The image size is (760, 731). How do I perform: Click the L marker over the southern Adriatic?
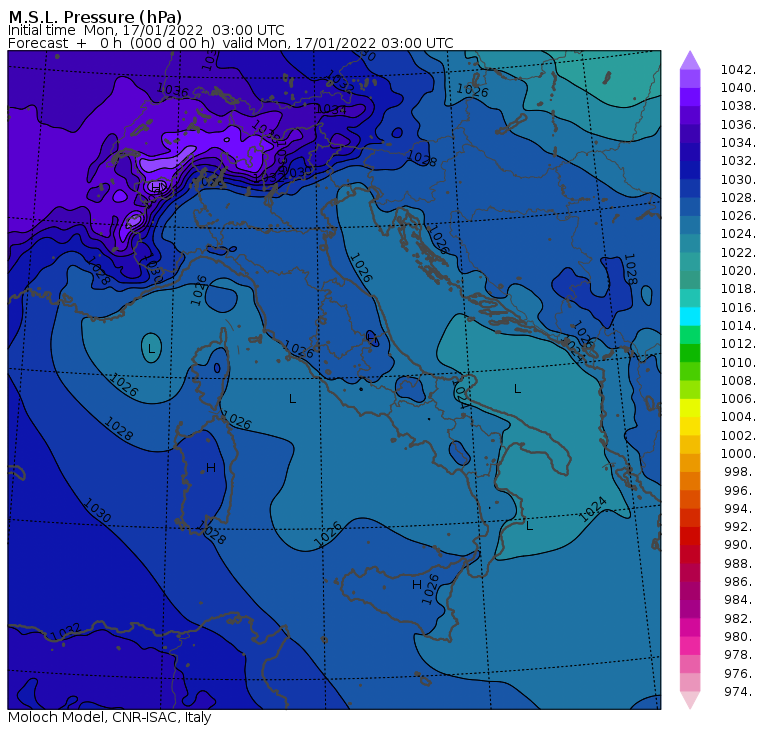click(518, 389)
